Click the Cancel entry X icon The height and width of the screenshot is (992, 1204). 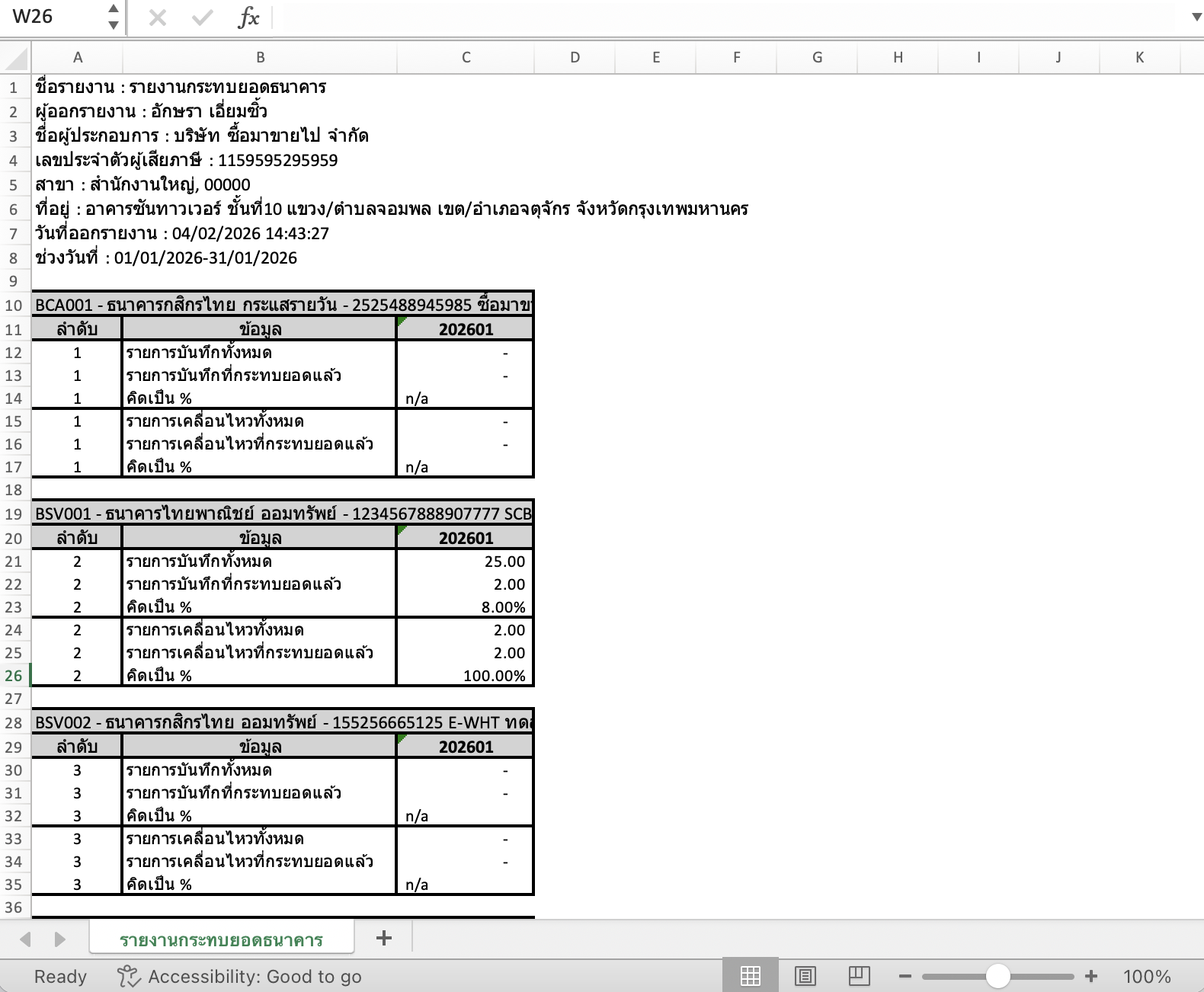pyautogui.click(x=158, y=18)
